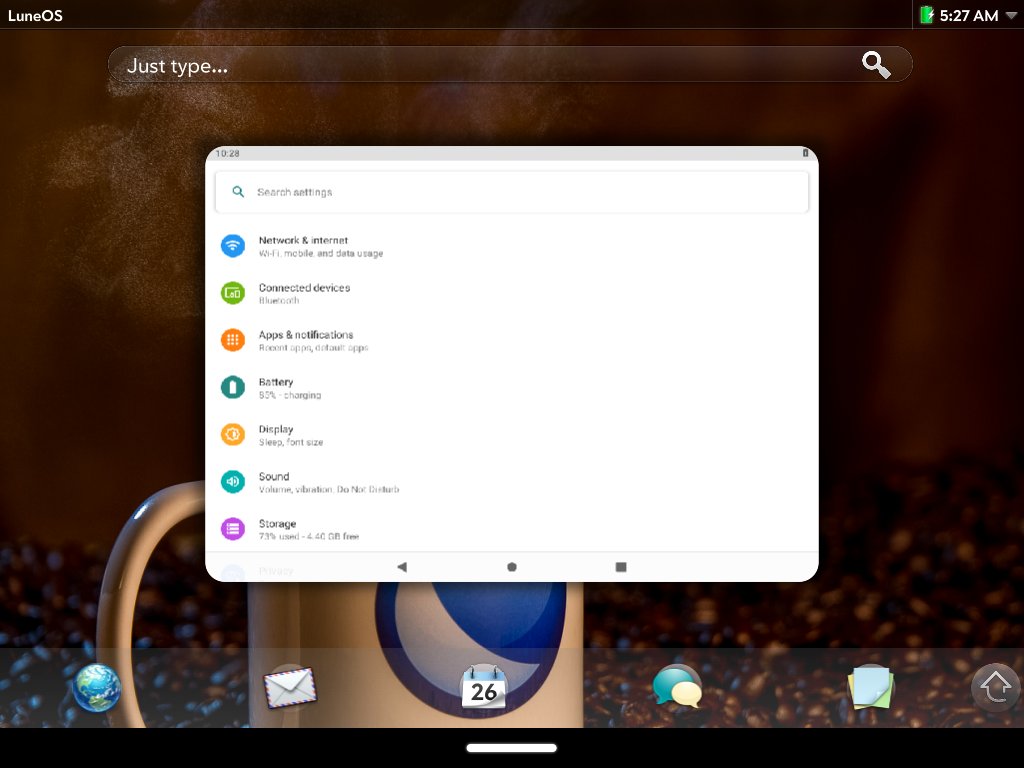The width and height of the screenshot is (1024, 768).
Task: Open the Connected devices green icon
Action: (232, 293)
